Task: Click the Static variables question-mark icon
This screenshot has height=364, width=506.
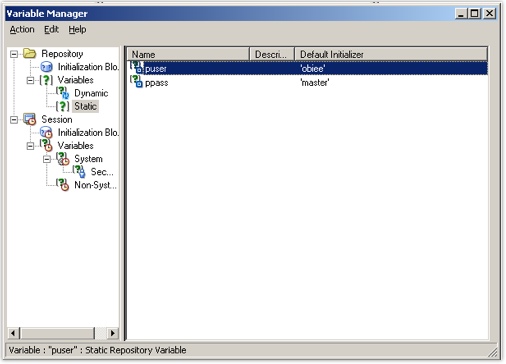Action: pos(62,106)
